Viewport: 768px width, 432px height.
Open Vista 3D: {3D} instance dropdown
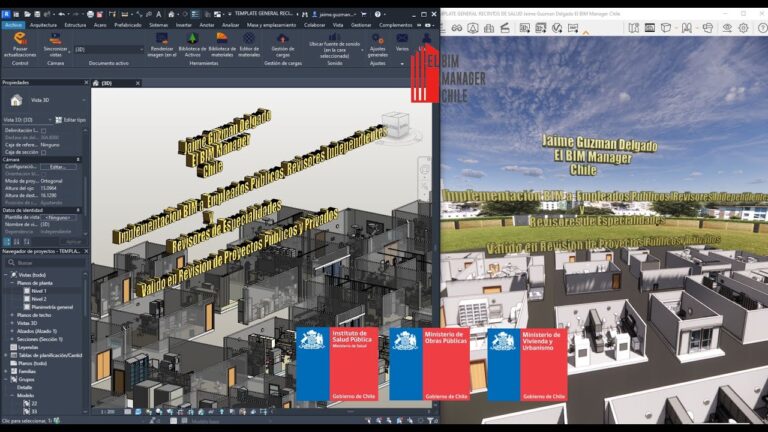pyautogui.click(x=27, y=120)
